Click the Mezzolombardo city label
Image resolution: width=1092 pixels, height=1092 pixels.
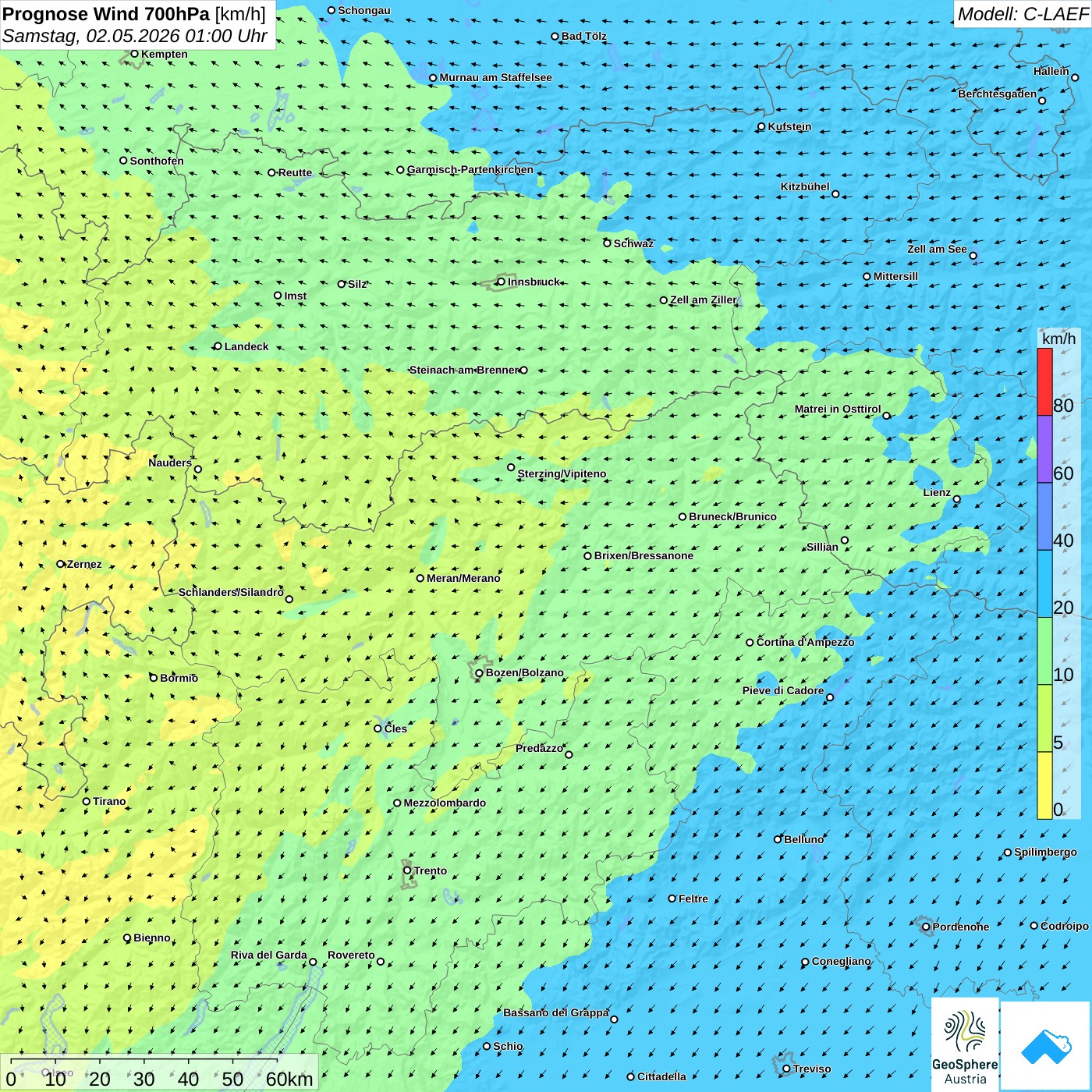445,803
